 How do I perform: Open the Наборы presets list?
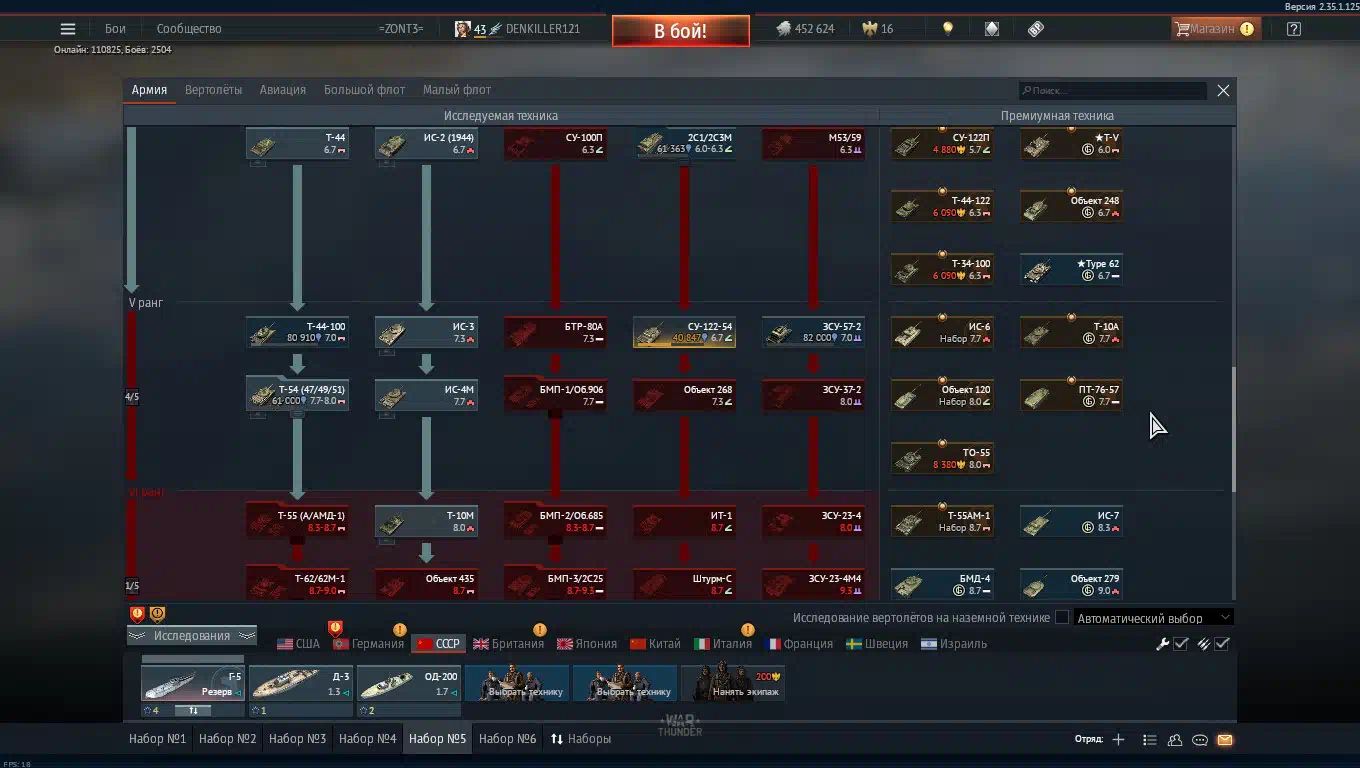[x=580, y=739]
